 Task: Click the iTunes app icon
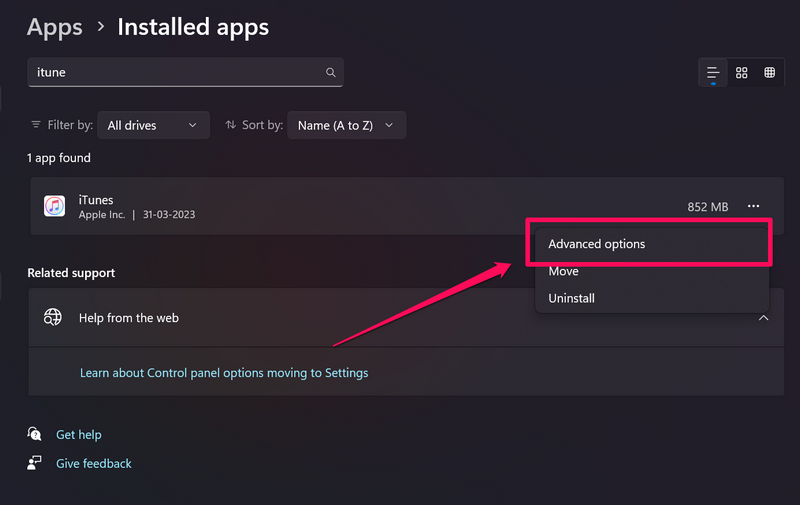[54, 207]
